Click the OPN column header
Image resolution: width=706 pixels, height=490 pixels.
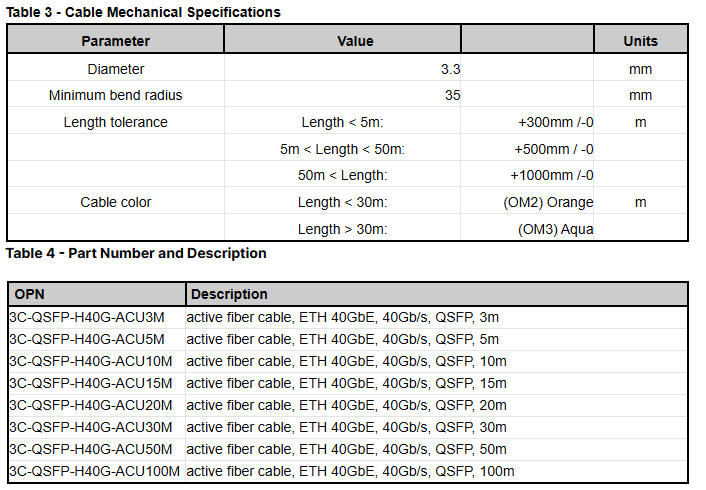(x=30, y=294)
